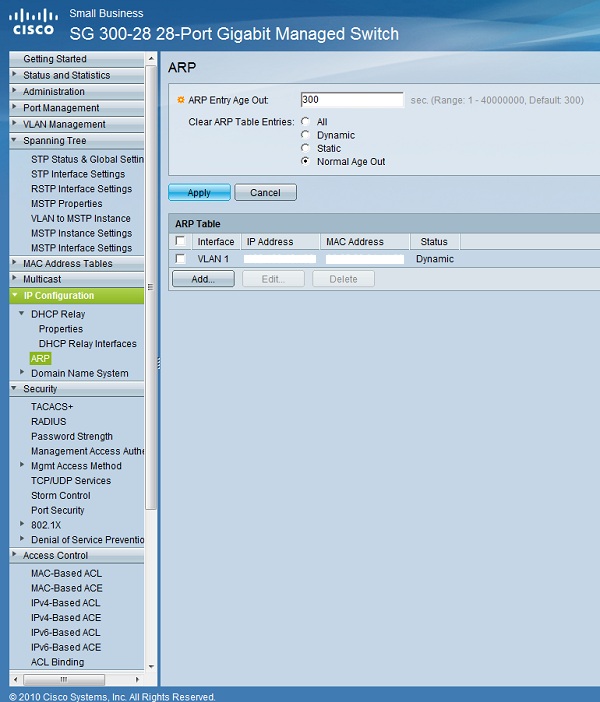The image size is (600, 702).
Task: Expand the VLAN Management arrow
Action: click(14, 123)
